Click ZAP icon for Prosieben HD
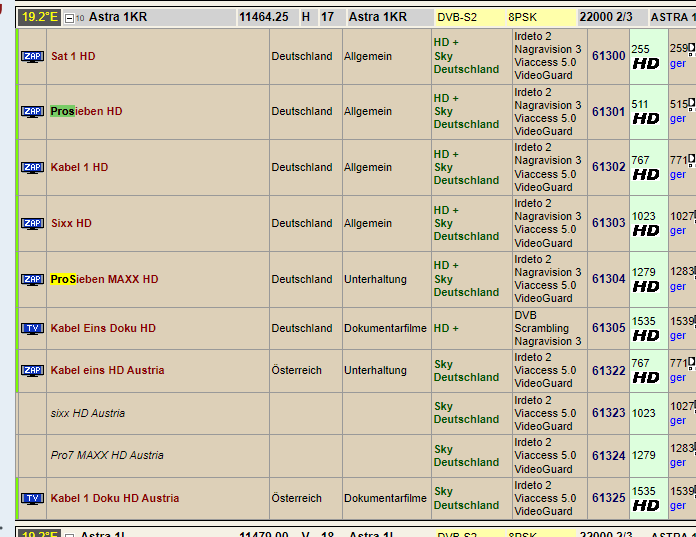The height and width of the screenshot is (537, 696). click(x=32, y=111)
